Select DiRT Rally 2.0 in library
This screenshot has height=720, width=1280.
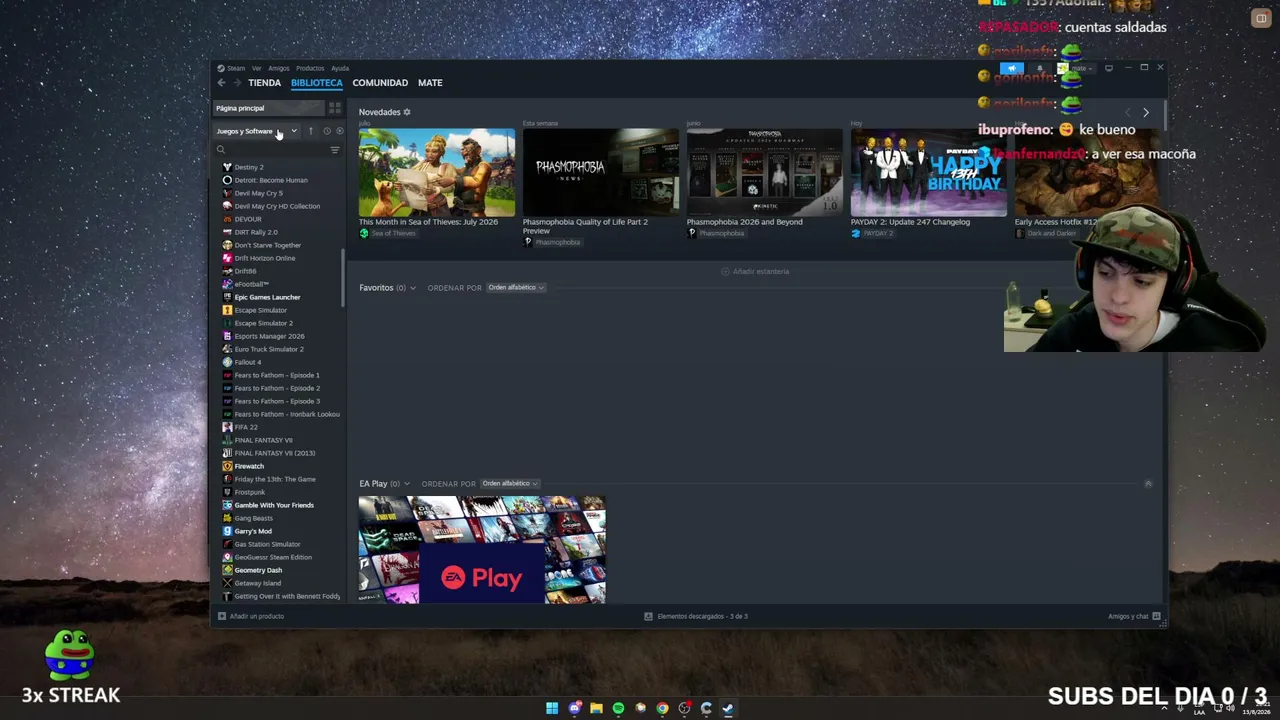point(256,232)
